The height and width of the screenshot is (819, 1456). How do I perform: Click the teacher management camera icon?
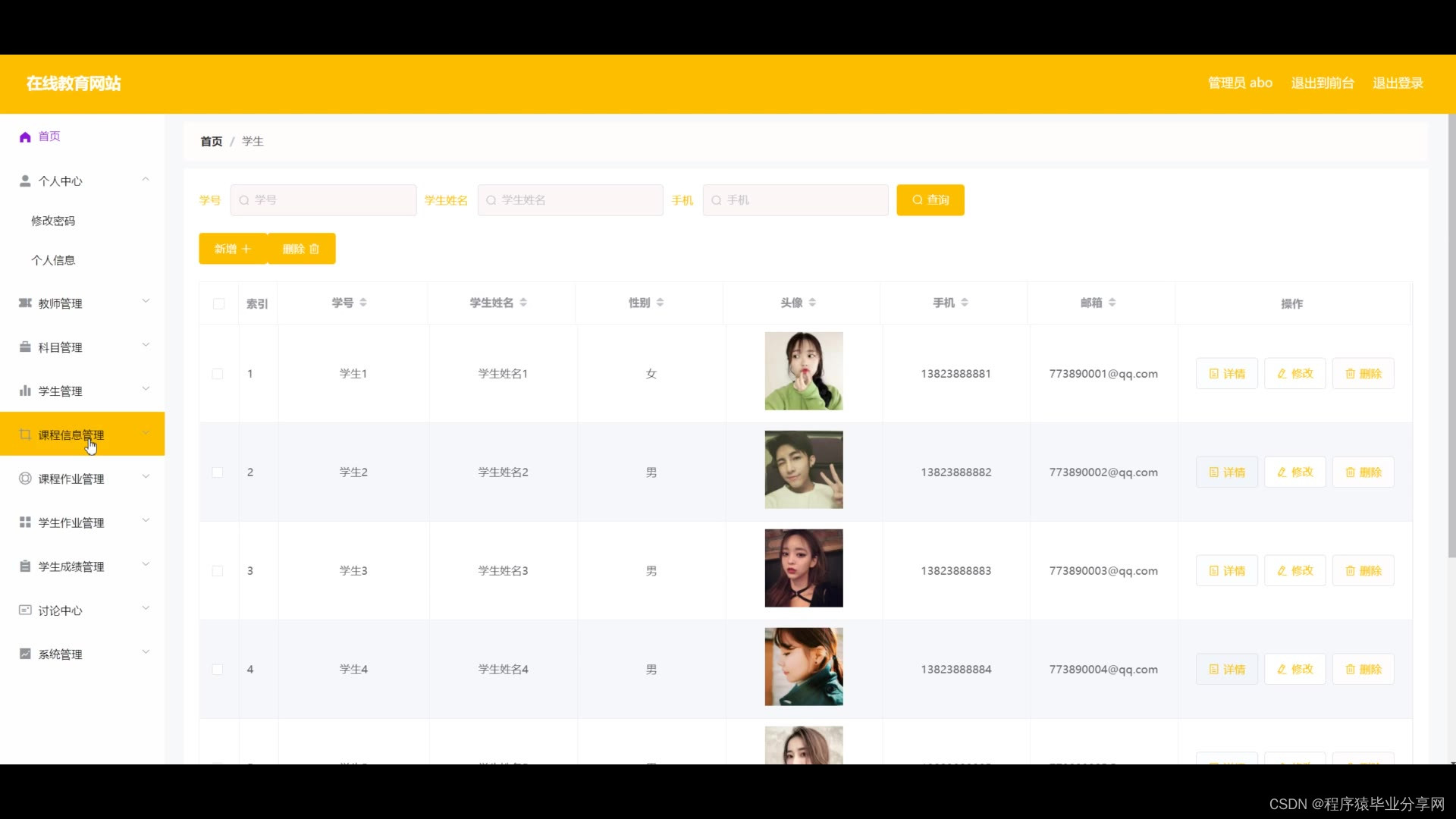pyautogui.click(x=25, y=303)
